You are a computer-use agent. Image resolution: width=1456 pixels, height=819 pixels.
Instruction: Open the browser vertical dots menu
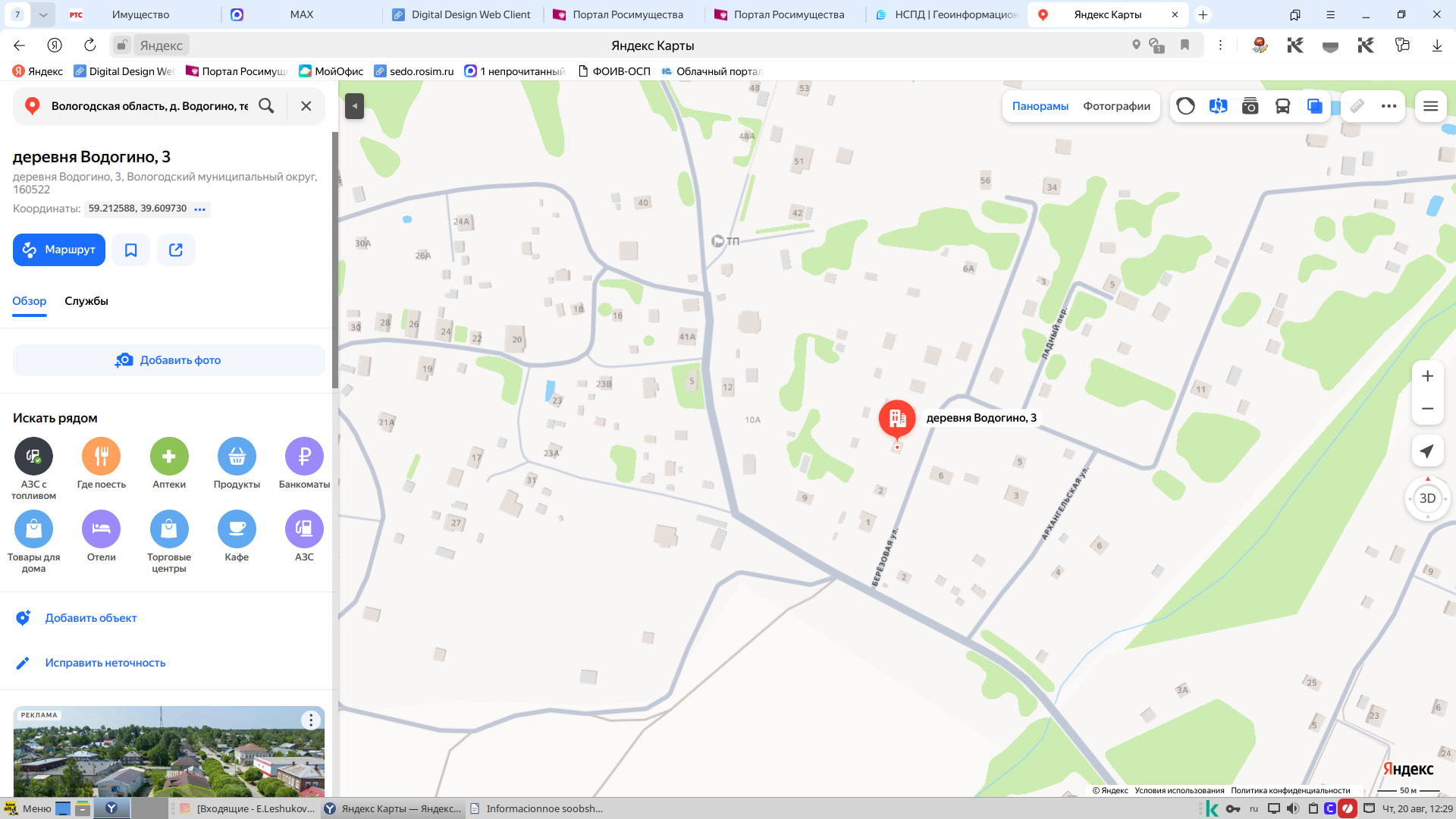[x=1220, y=45]
